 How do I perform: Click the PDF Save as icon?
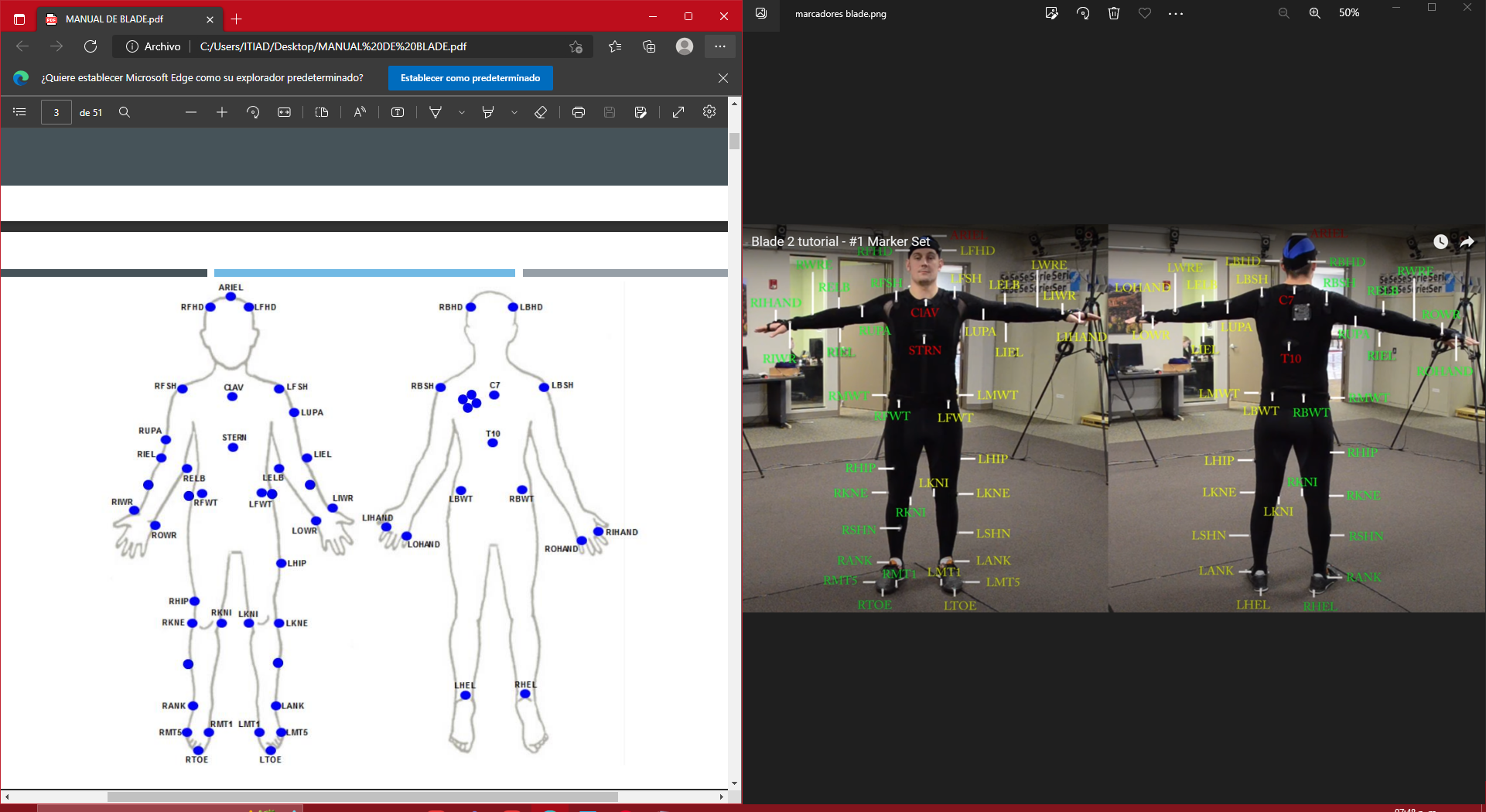click(x=641, y=112)
